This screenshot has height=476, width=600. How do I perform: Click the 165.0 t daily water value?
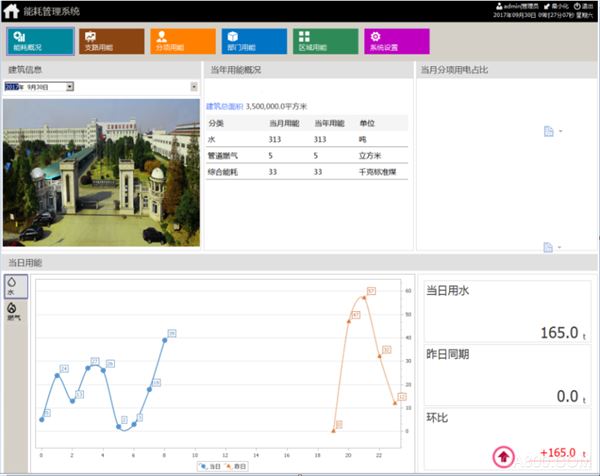coord(563,333)
